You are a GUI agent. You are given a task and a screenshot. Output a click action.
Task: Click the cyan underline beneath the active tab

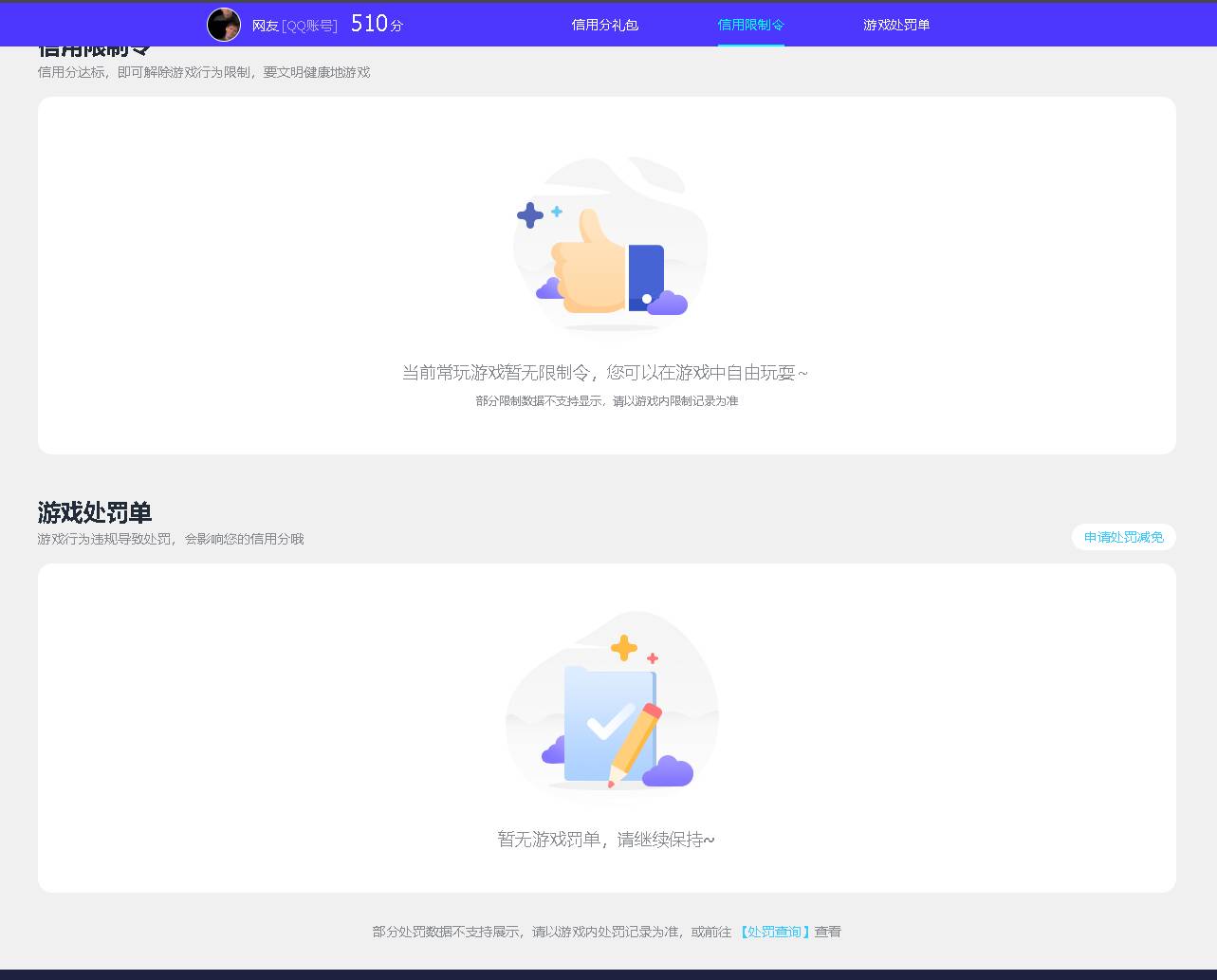(751, 44)
